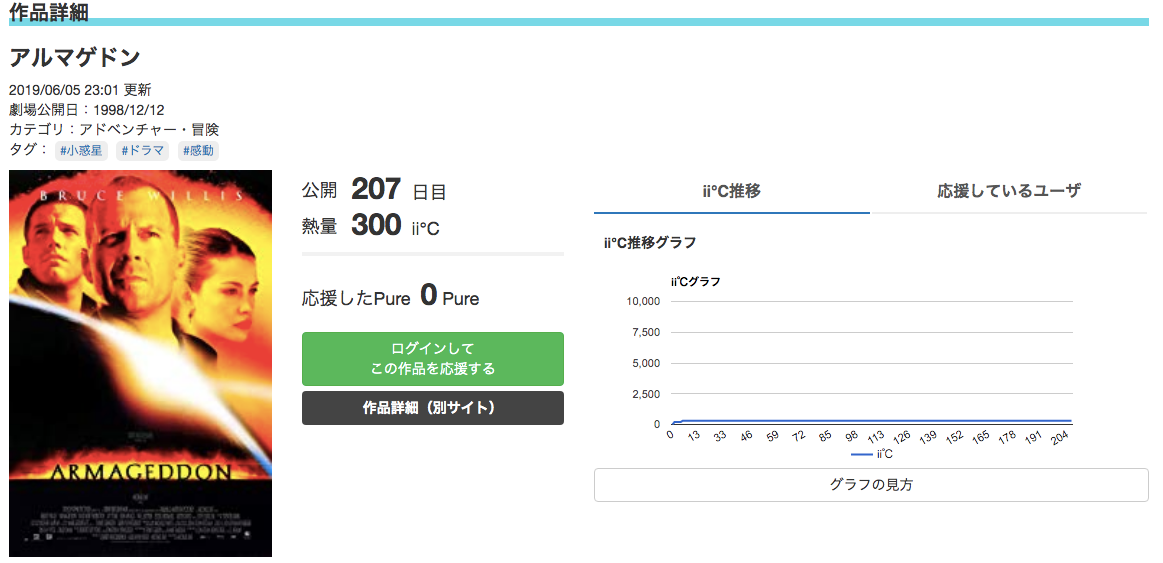The width and height of the screenshot is (1163, 563).
Task: Click the green ログインして応援する button
Action: pos(432,359)
